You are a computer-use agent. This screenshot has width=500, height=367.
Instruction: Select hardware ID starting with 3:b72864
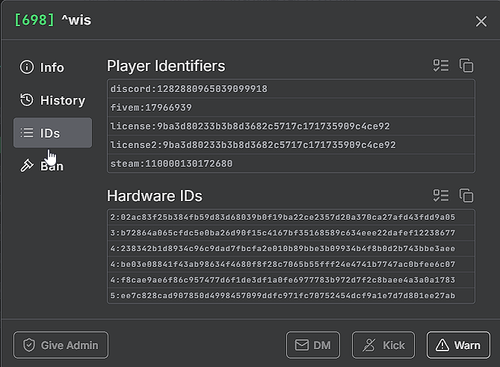click(291, 233)
